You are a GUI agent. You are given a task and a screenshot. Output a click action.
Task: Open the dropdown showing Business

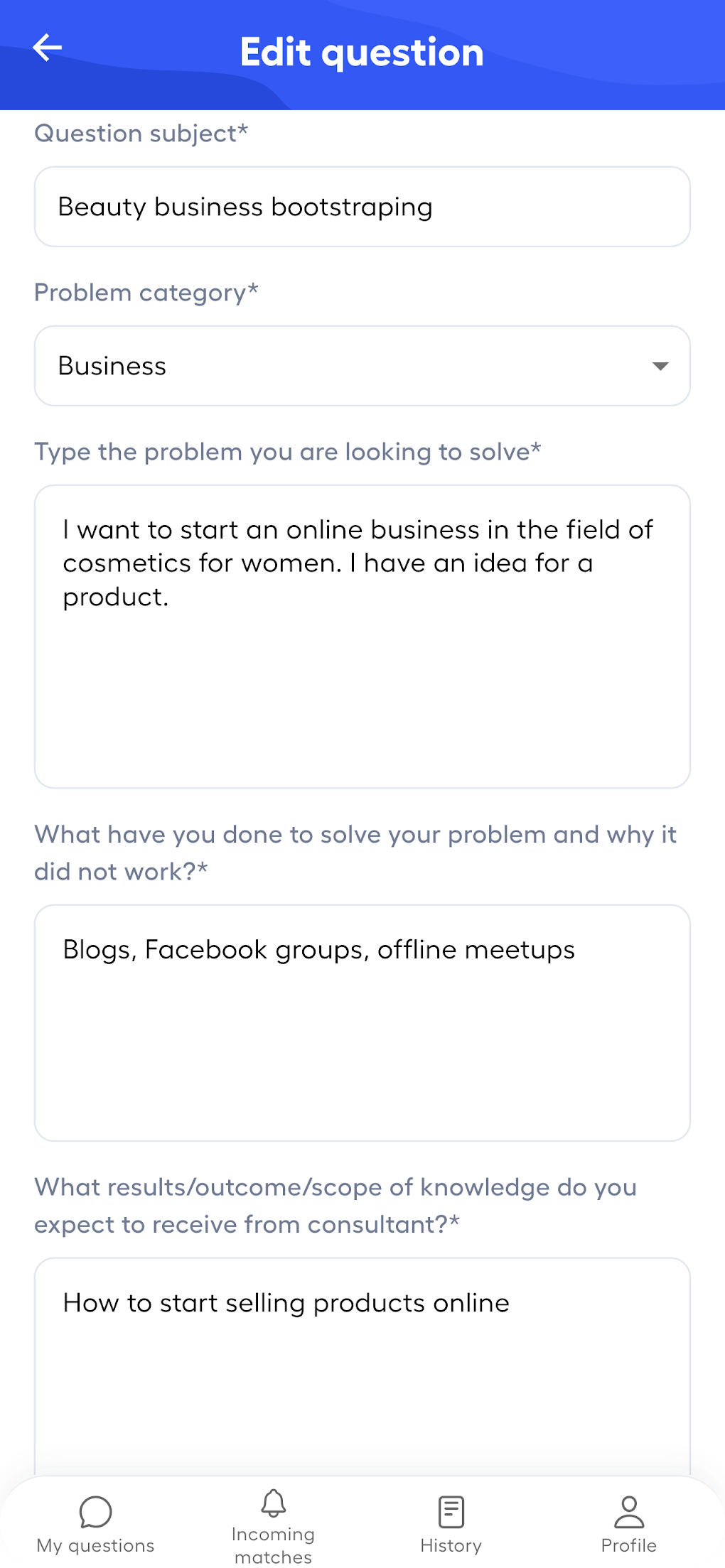[x=362, y=366]
